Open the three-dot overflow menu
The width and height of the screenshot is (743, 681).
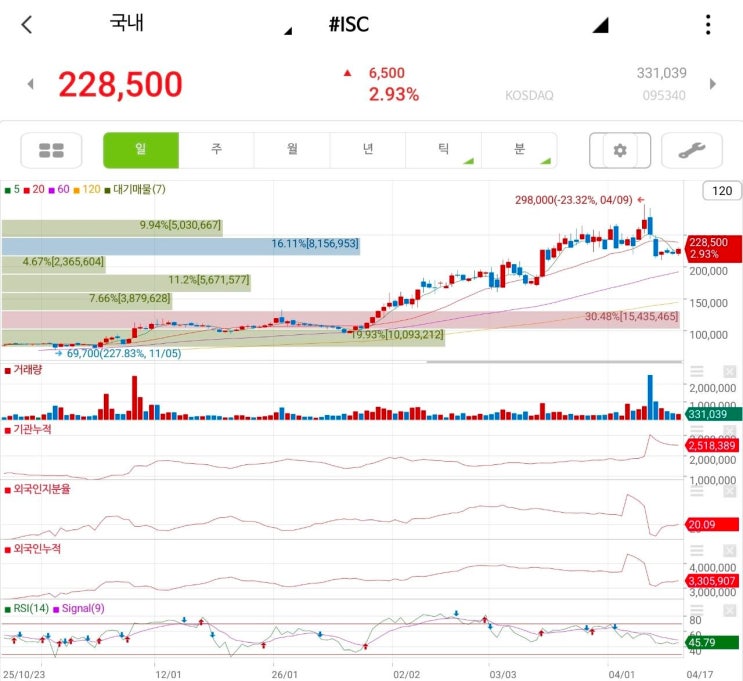[708, 24]
